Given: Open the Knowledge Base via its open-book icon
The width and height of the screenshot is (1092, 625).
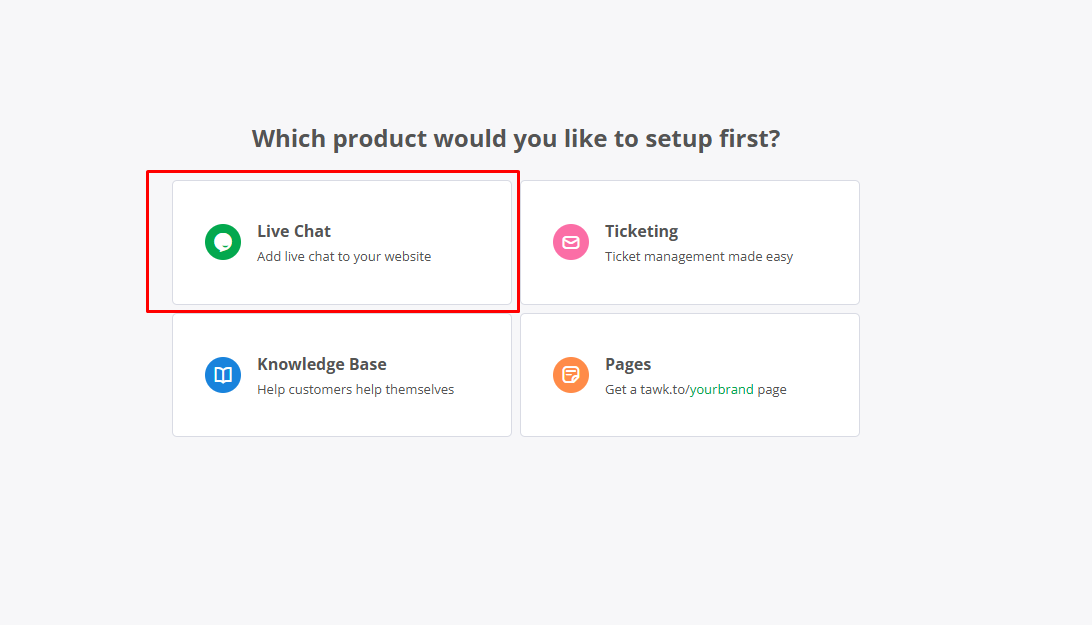Looking at the screenshot, I should point(223,375).
